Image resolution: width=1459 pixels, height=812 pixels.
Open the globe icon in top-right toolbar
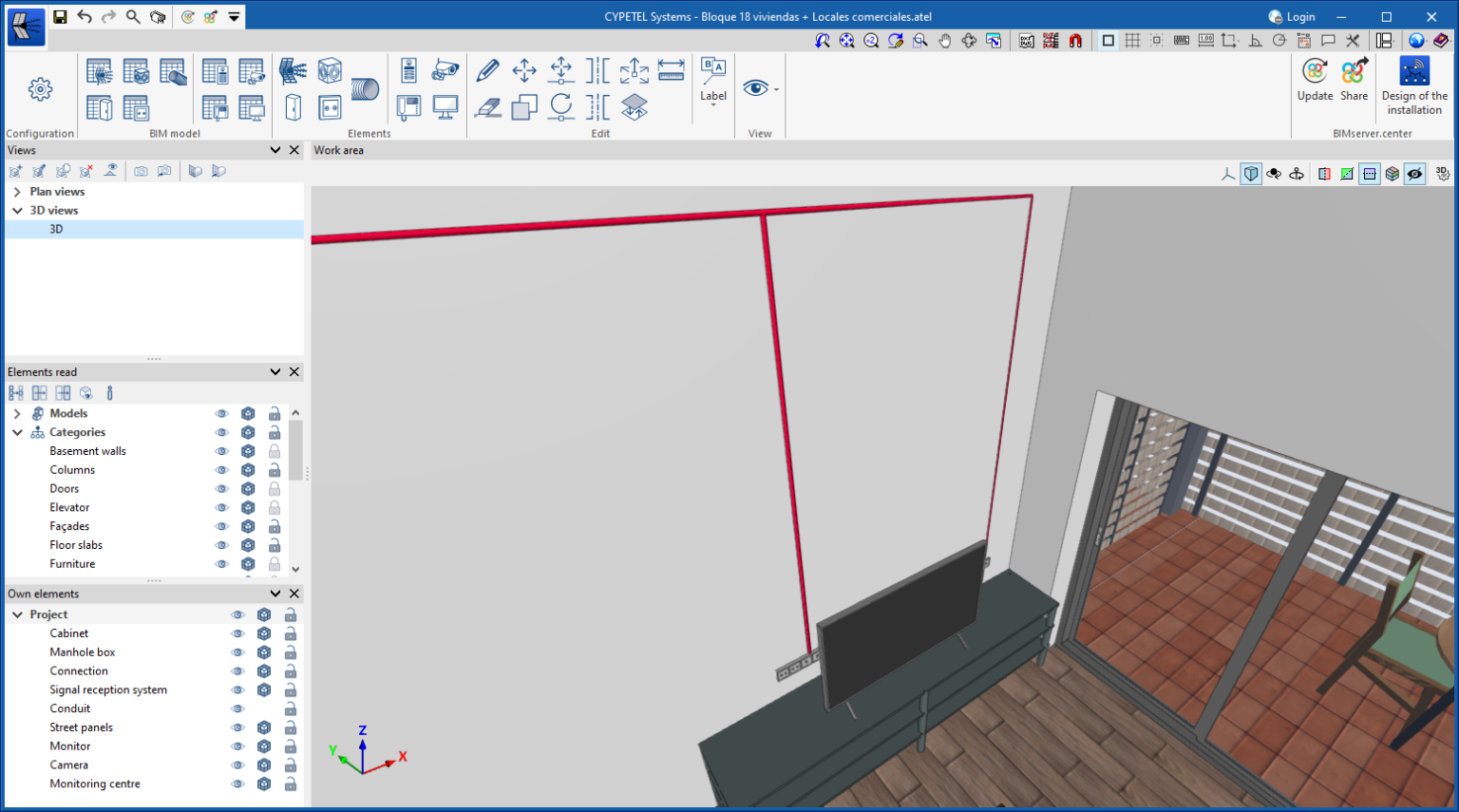coord(1416,41)
